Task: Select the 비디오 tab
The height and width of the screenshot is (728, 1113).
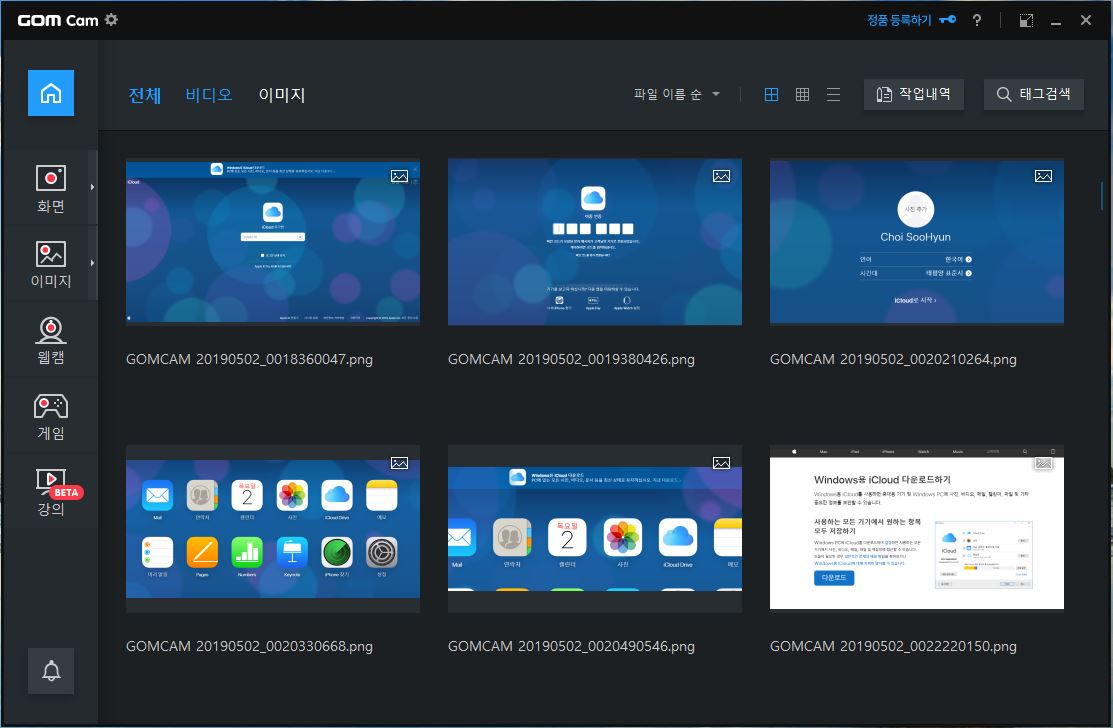Action: (x=209, y=94)
